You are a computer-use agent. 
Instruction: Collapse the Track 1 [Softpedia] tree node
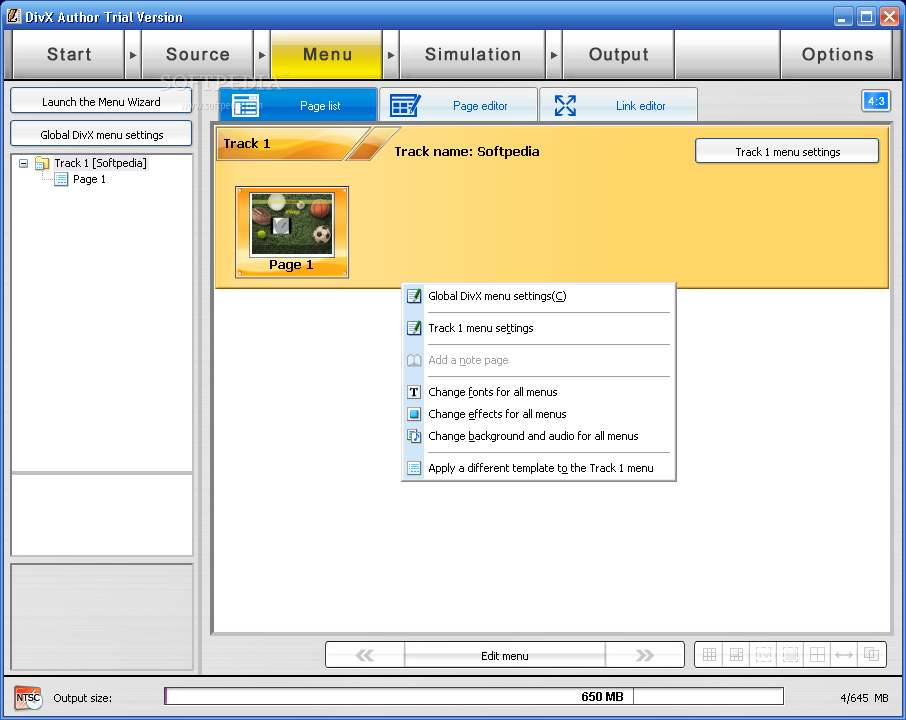24,164
